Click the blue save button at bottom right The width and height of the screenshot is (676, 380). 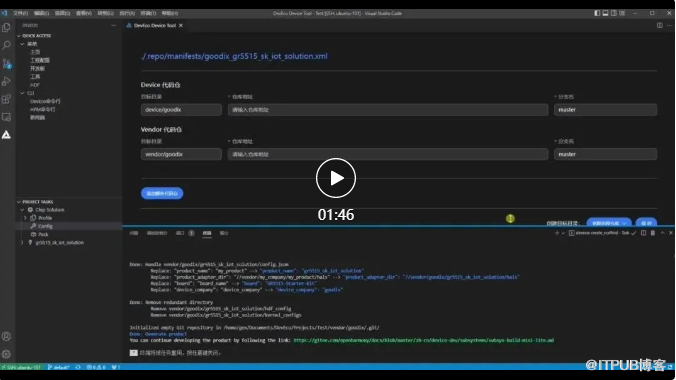point(646,223)
